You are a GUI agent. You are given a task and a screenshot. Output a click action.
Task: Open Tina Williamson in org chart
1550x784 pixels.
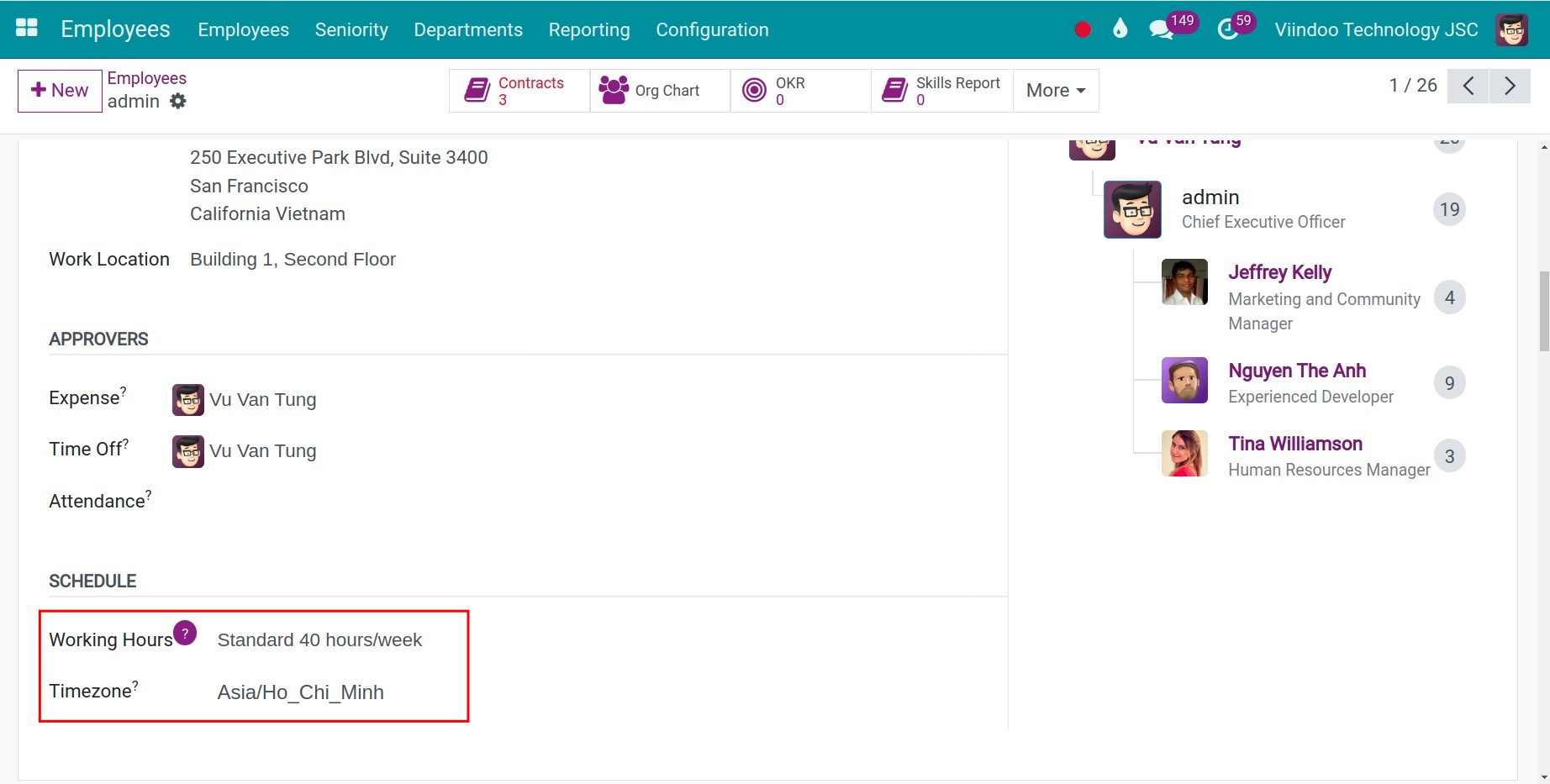point(1295,444)
